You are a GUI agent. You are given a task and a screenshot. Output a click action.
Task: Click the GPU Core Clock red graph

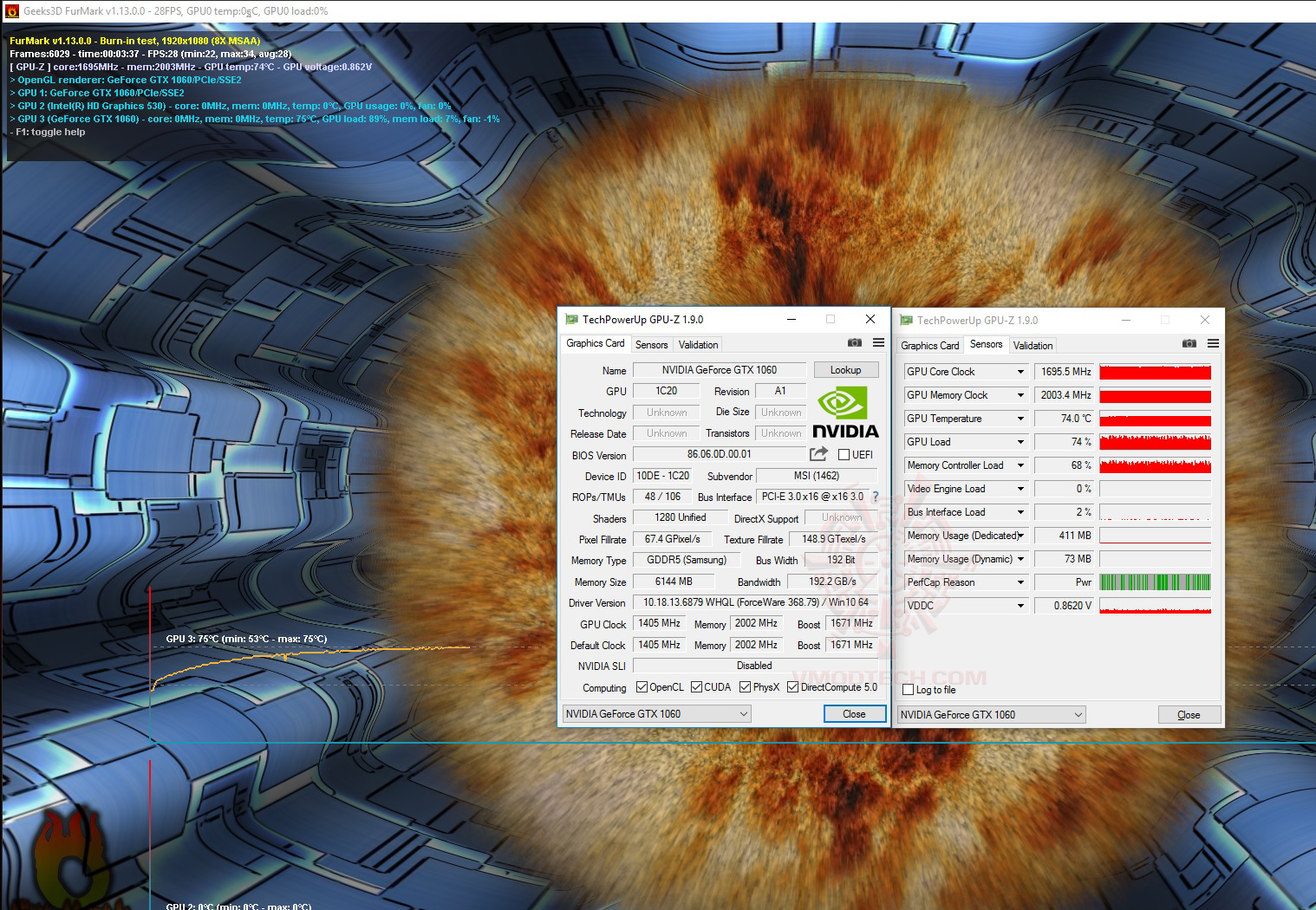(1155, 372)
